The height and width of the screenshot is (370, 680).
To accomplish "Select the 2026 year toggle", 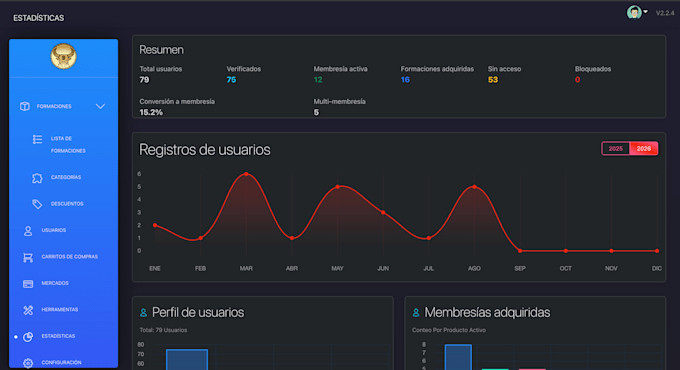I will tap(644, 148).
